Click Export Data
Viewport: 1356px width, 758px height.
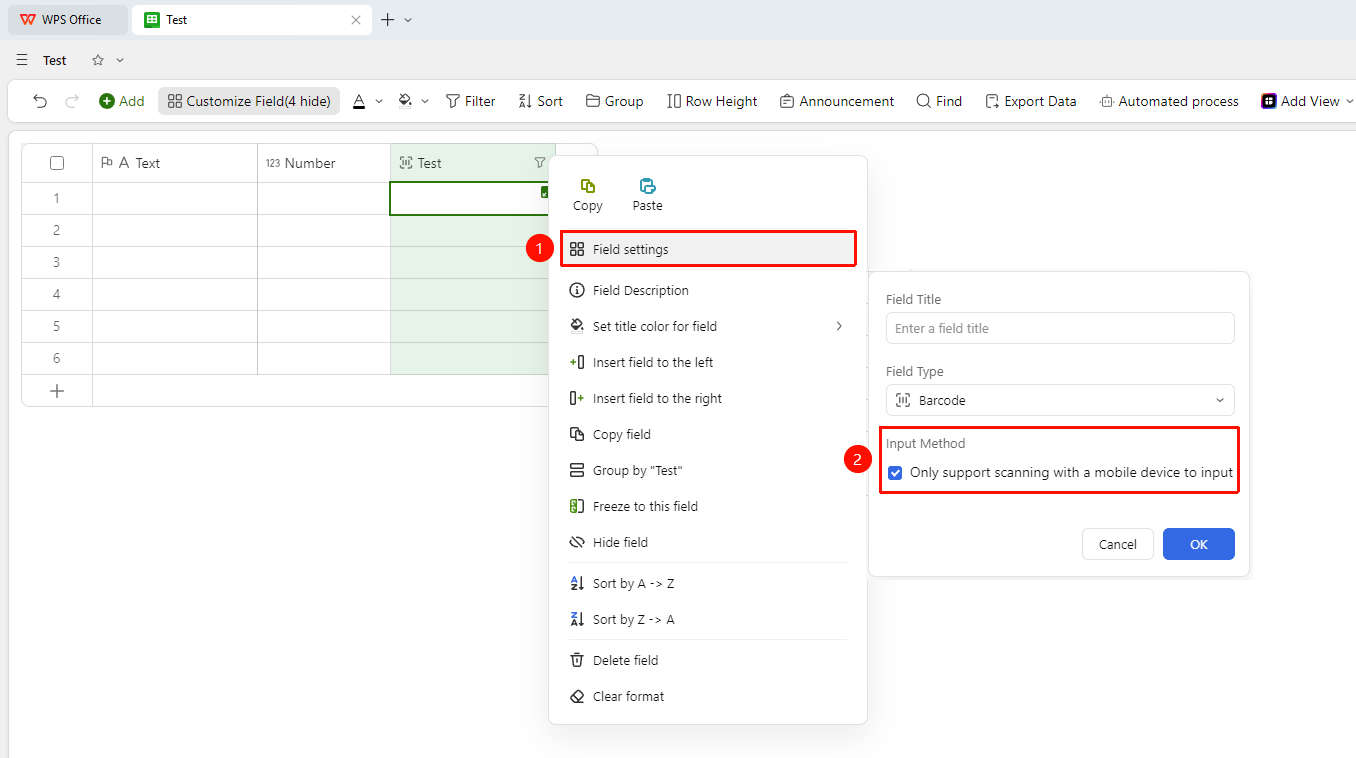pos(1031,101)
